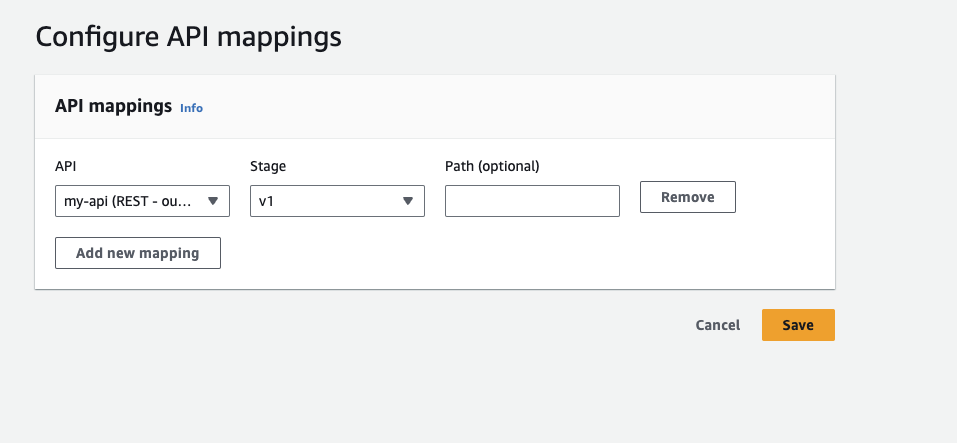Open the Info link beside API mappings
The image size is (957, 443).
pos(191,108)
